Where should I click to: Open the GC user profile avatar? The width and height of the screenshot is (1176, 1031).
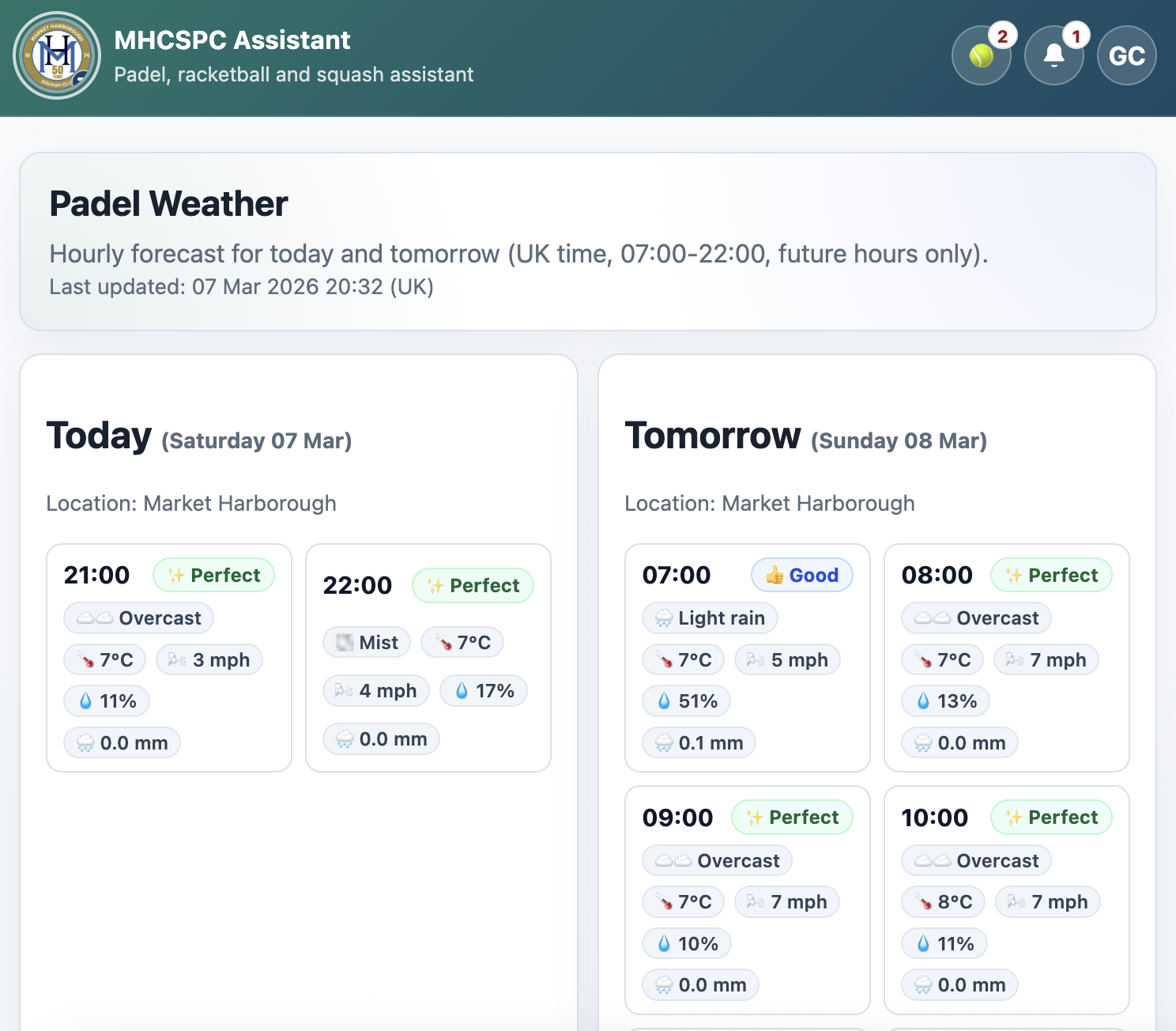pos(1126,55)
